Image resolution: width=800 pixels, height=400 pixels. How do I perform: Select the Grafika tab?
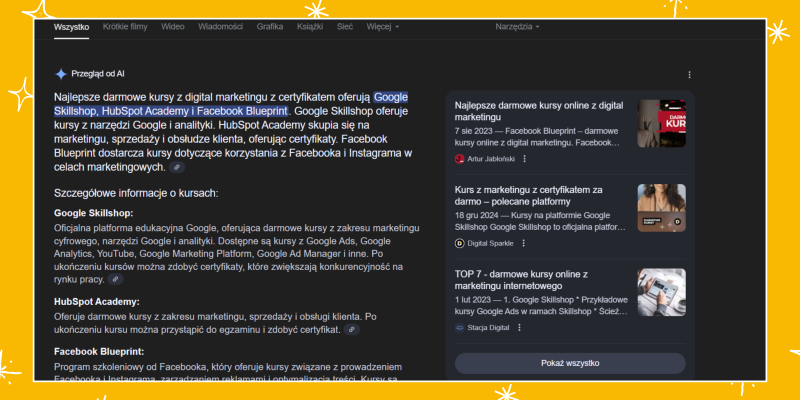pos(270,26)
